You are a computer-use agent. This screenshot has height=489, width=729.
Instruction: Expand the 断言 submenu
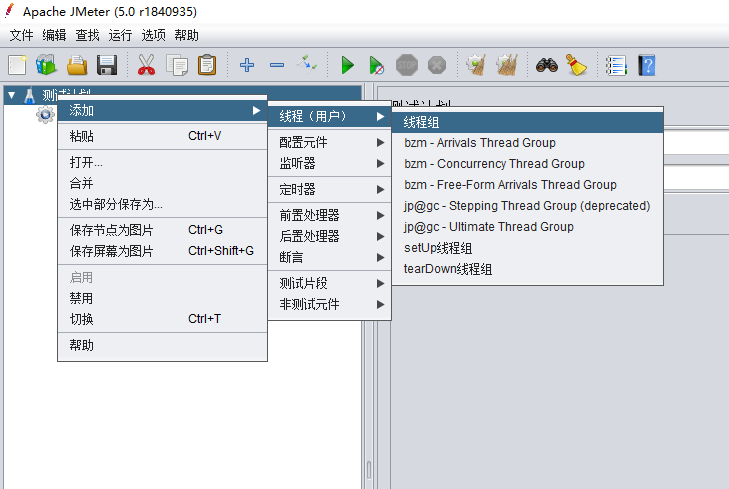[x=330, y=257]
